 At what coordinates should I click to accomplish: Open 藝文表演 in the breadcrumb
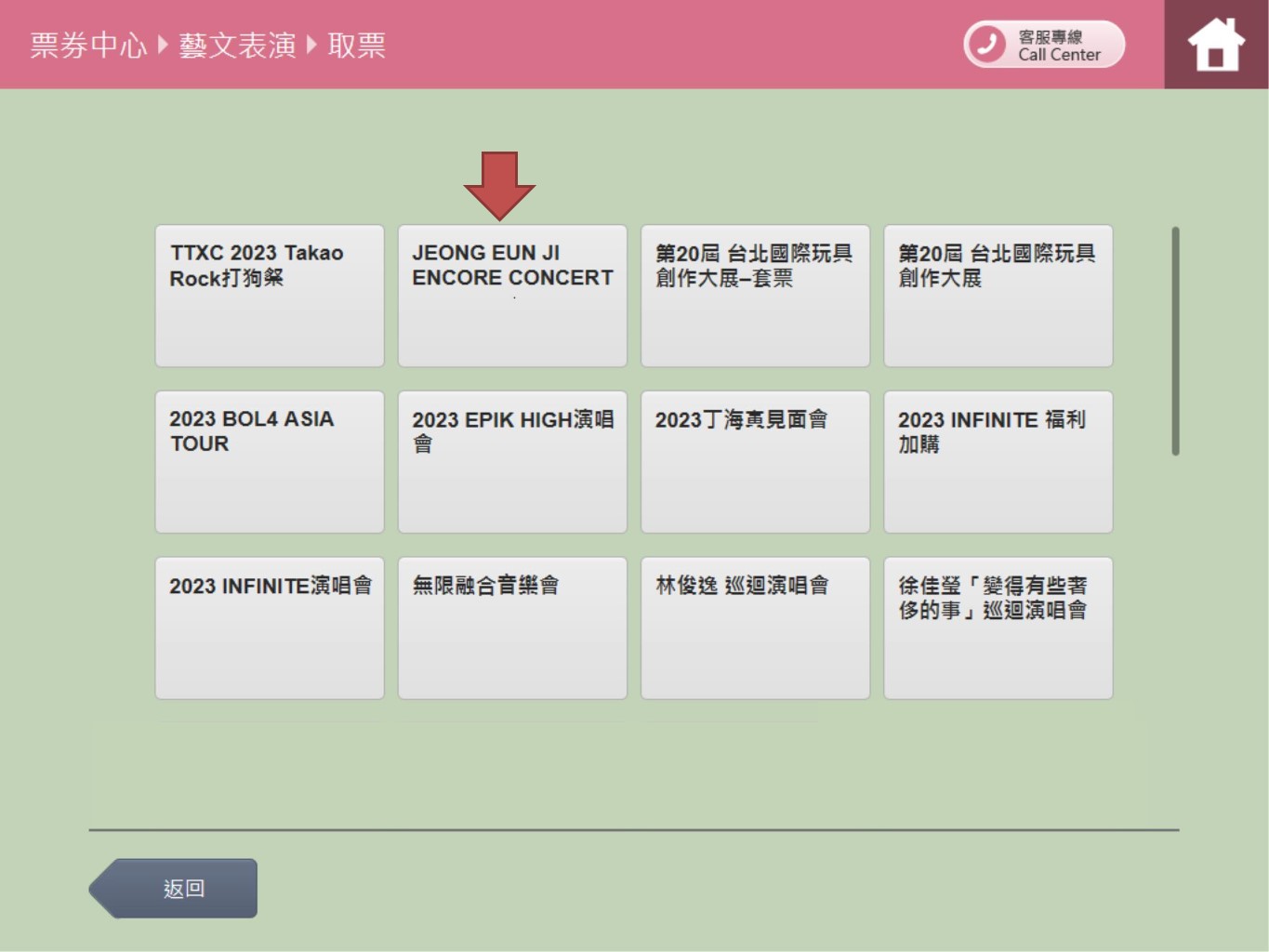click(x=237, y=45)
